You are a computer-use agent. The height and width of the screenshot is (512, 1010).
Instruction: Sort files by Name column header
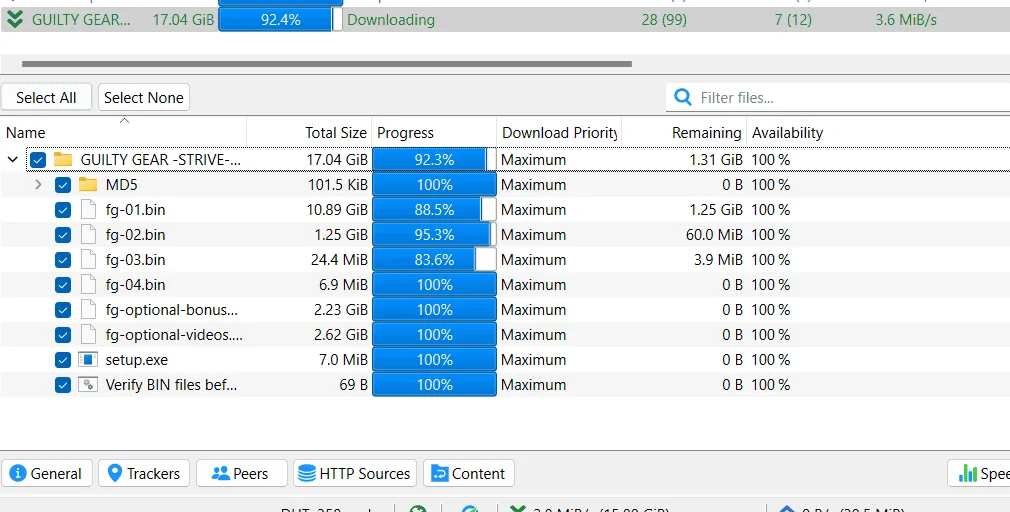pos(124,133)
